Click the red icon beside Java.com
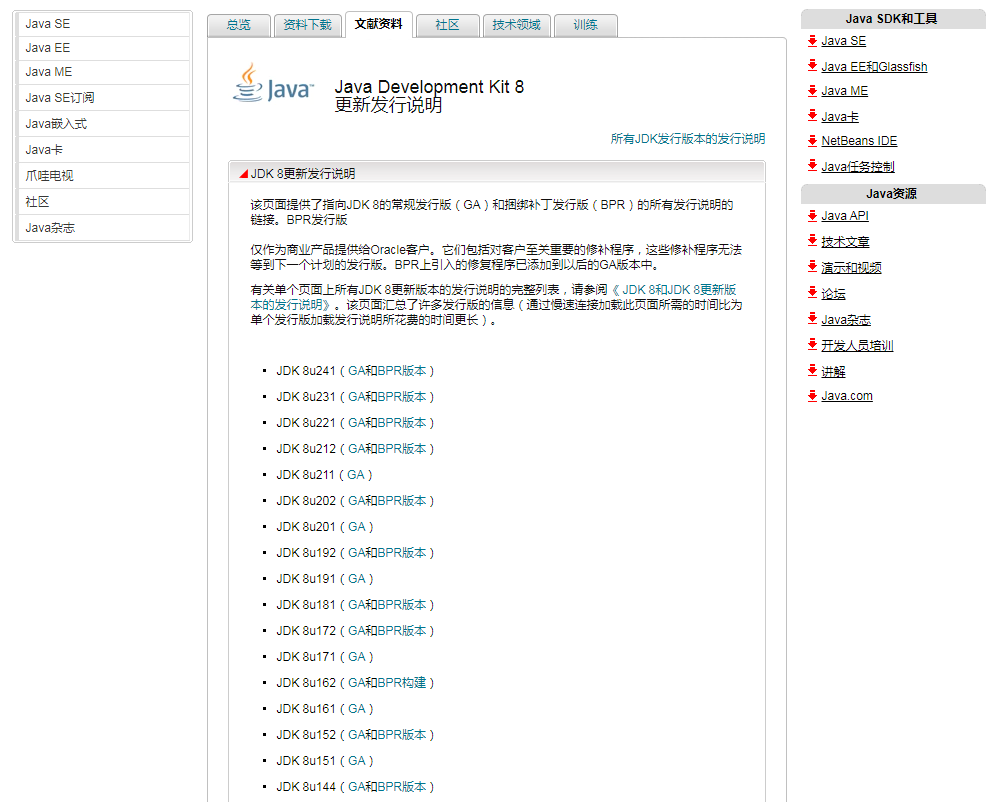Image resolution: width=995 pixels, height=802 pixels. coord(812,396)
